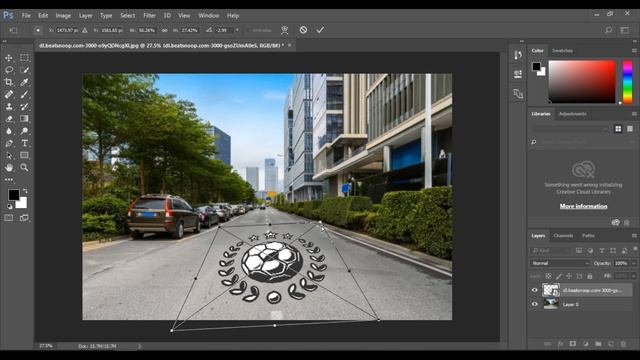
Task: Toggle the layer filter switch in the Layers panel
Action: [x=634, y=250]
